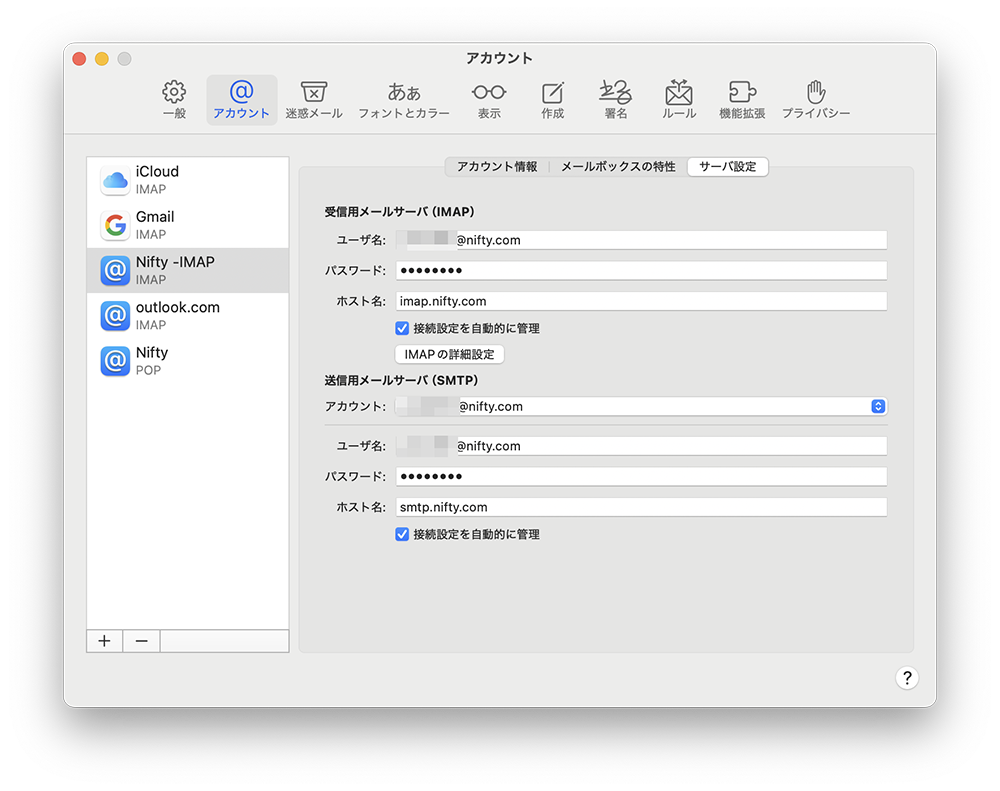
Task: Open the 一般 (General) preferences pane
Action: (174, 100)
